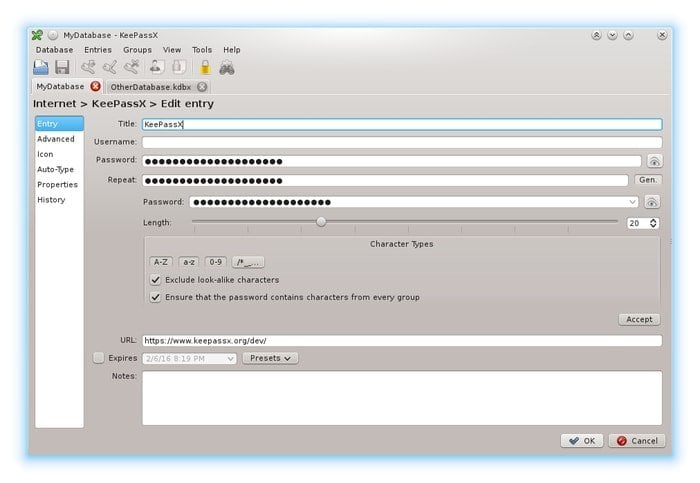Select the Advanced section in sidebar

(x=59, y=139)
